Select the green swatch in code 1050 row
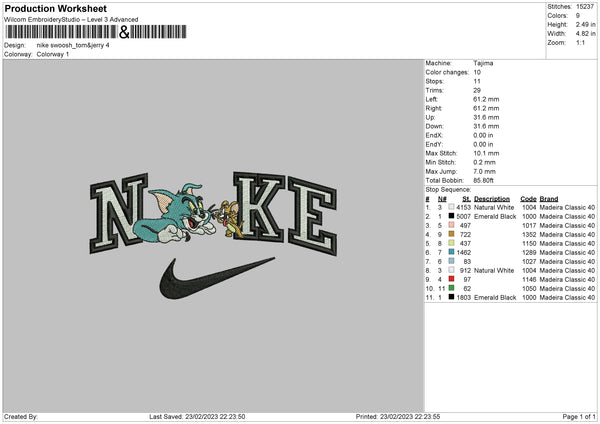The height and width of the screenshot is (424, 600). (x=451, y=288)
